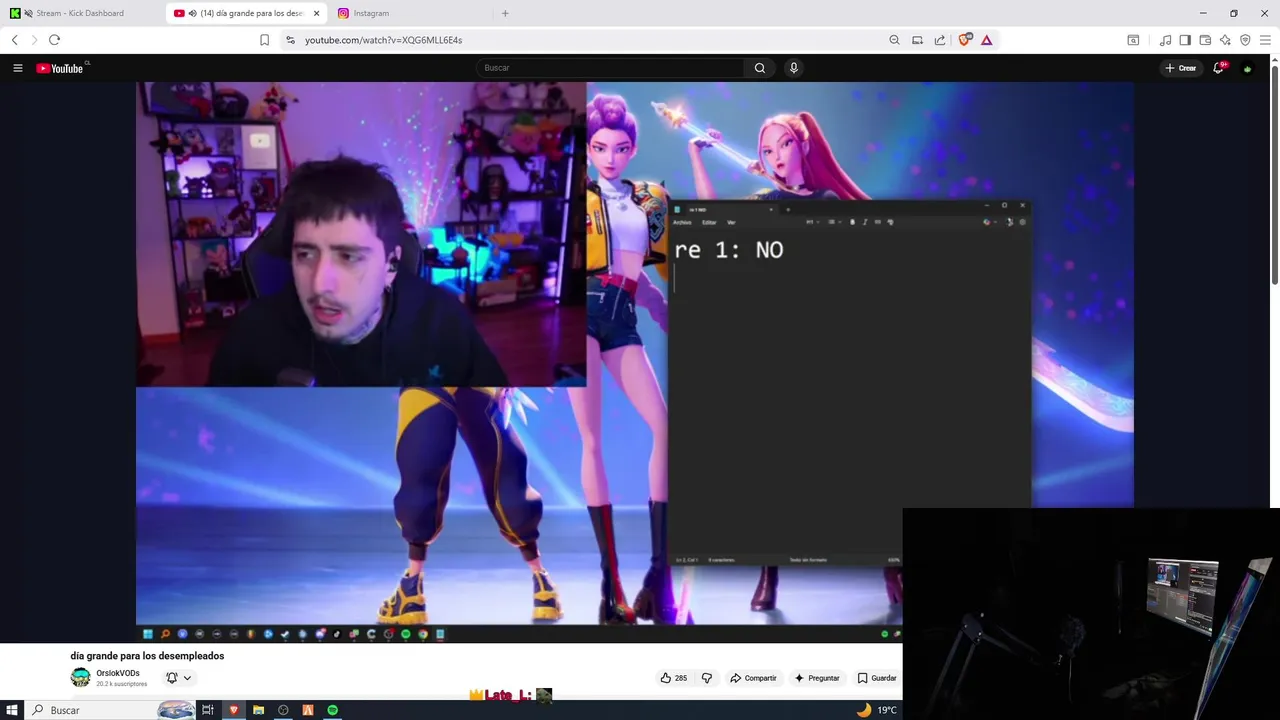Switch to Stream - Kick Dashboard tab
Screen dimensions: 1280x720
pos(80,13)
